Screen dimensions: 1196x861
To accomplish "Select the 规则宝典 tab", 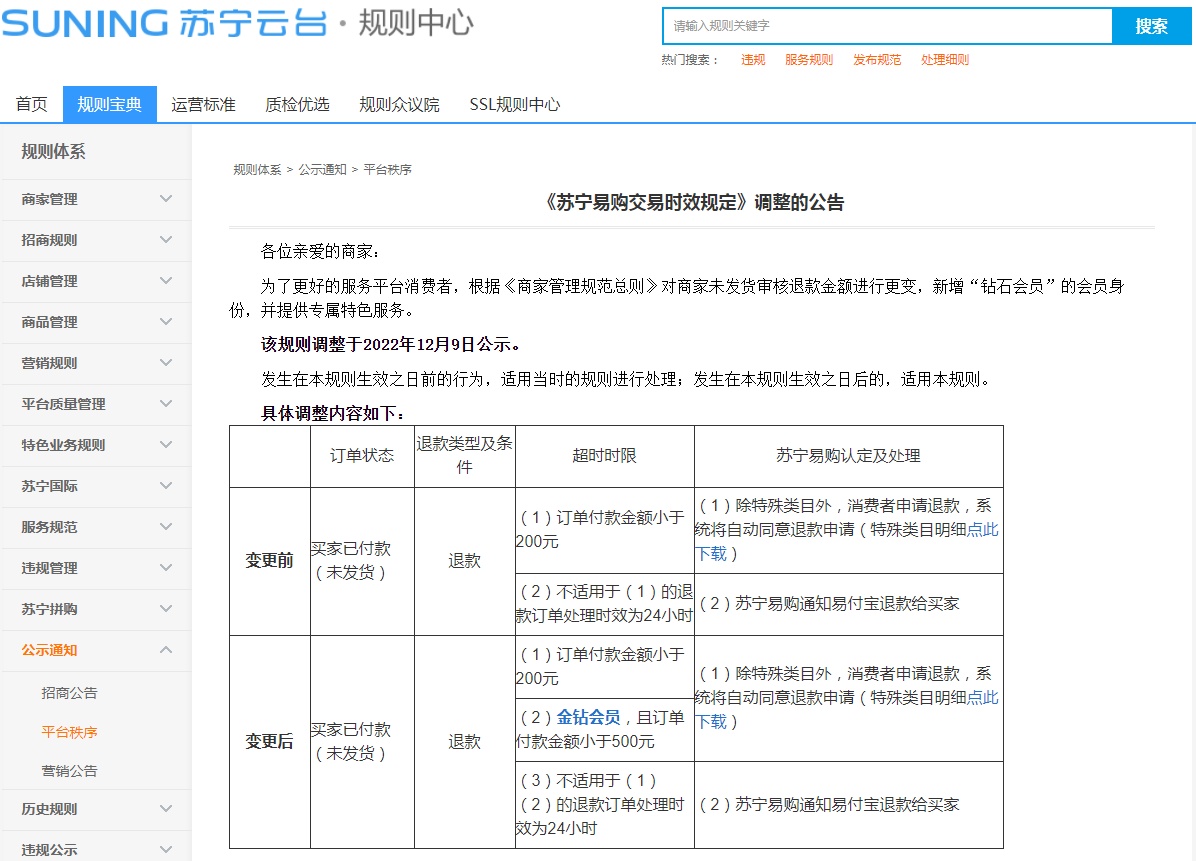I will (x=110, y=104).
